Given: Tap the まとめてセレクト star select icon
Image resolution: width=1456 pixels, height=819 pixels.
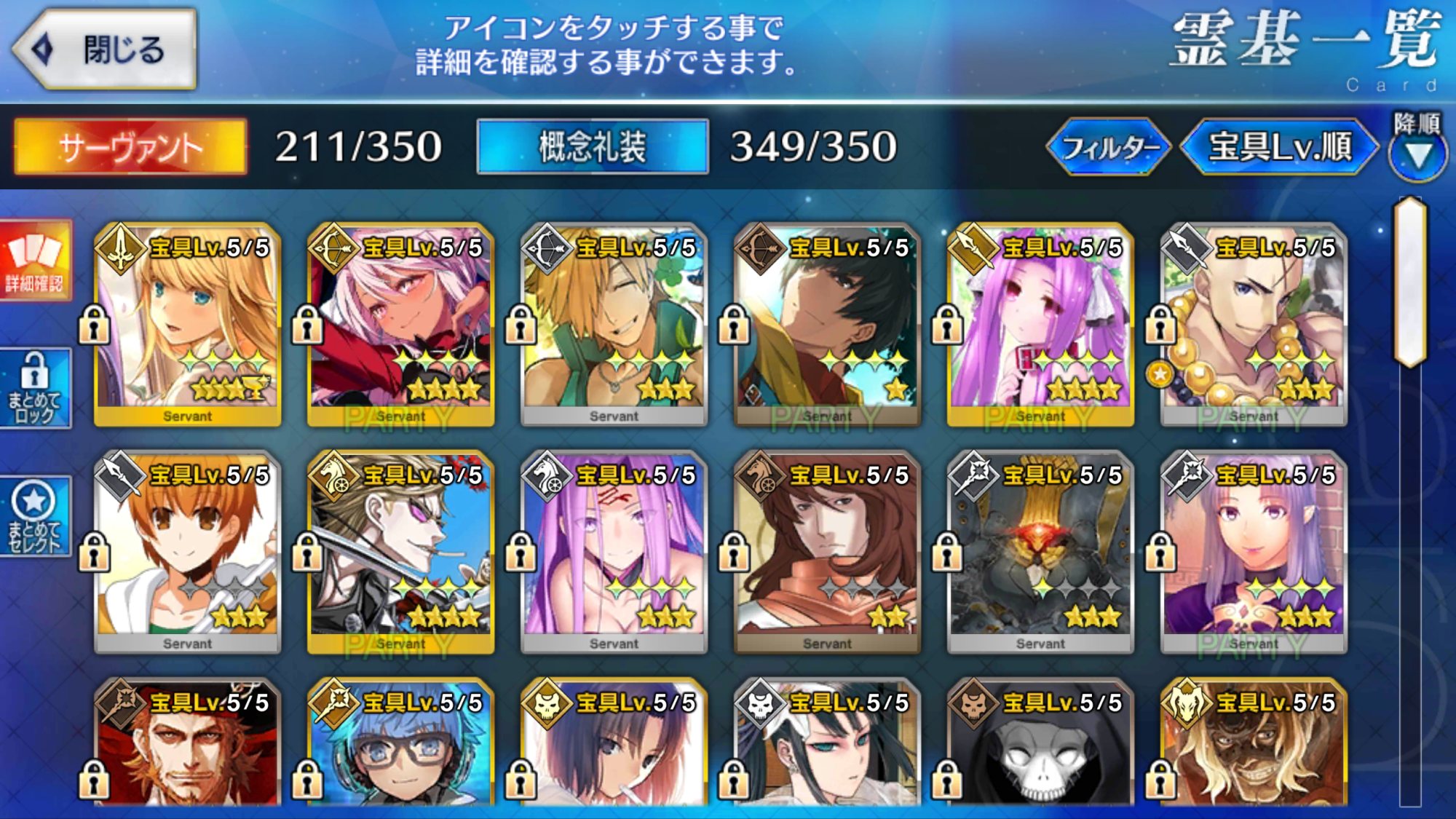Looking at the screenshot, I should (x=35, y=516).
